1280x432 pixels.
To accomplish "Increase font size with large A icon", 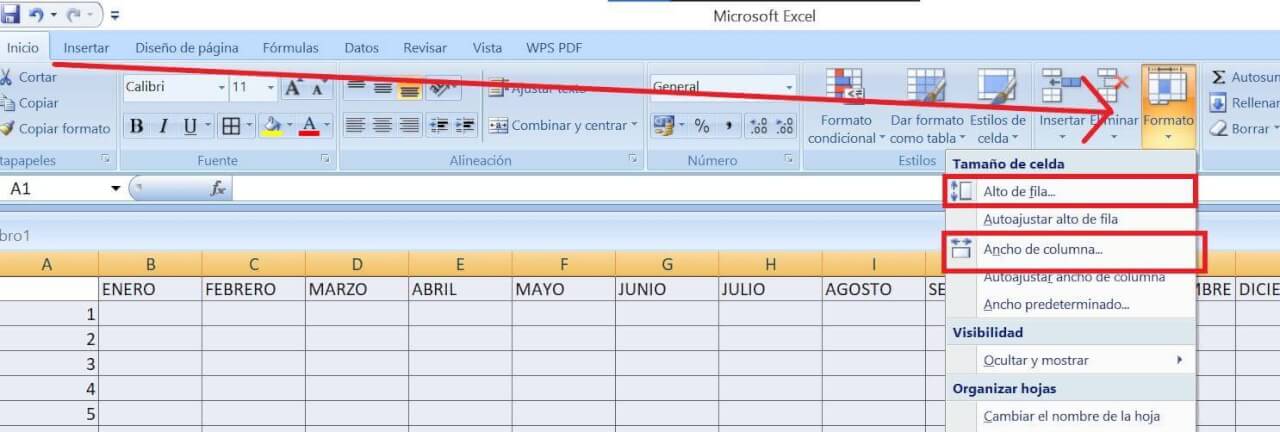I will [x=294, y=88].
